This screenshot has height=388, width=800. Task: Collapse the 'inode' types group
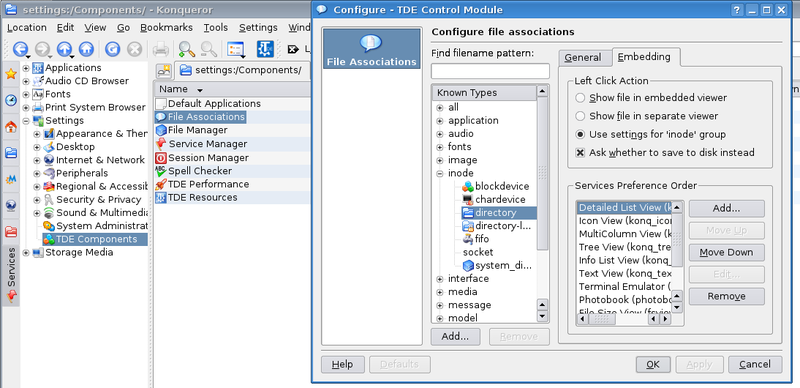tap(440, 174)
